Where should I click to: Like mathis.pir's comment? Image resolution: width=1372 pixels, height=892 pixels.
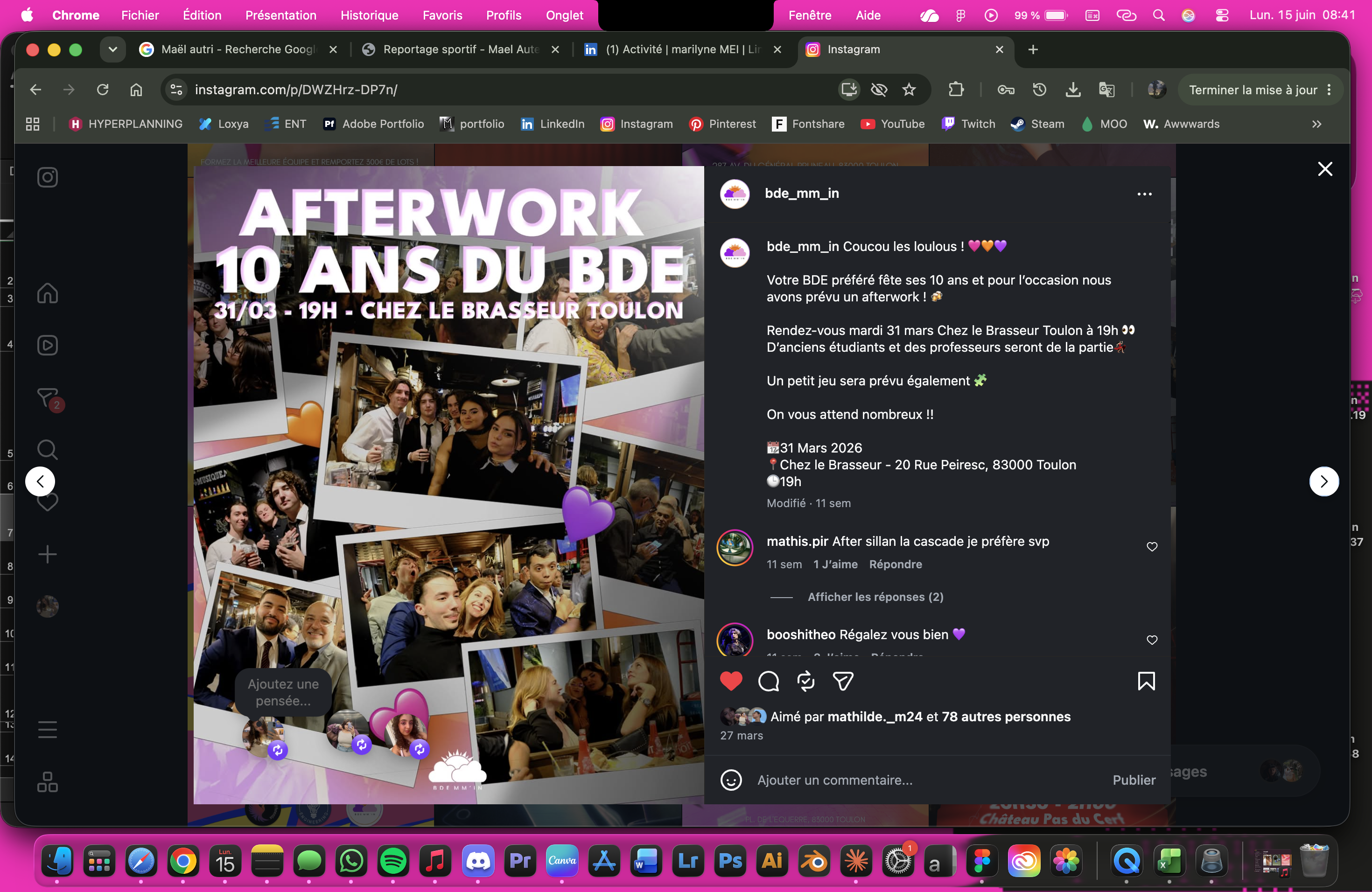tap(1152, 547)
